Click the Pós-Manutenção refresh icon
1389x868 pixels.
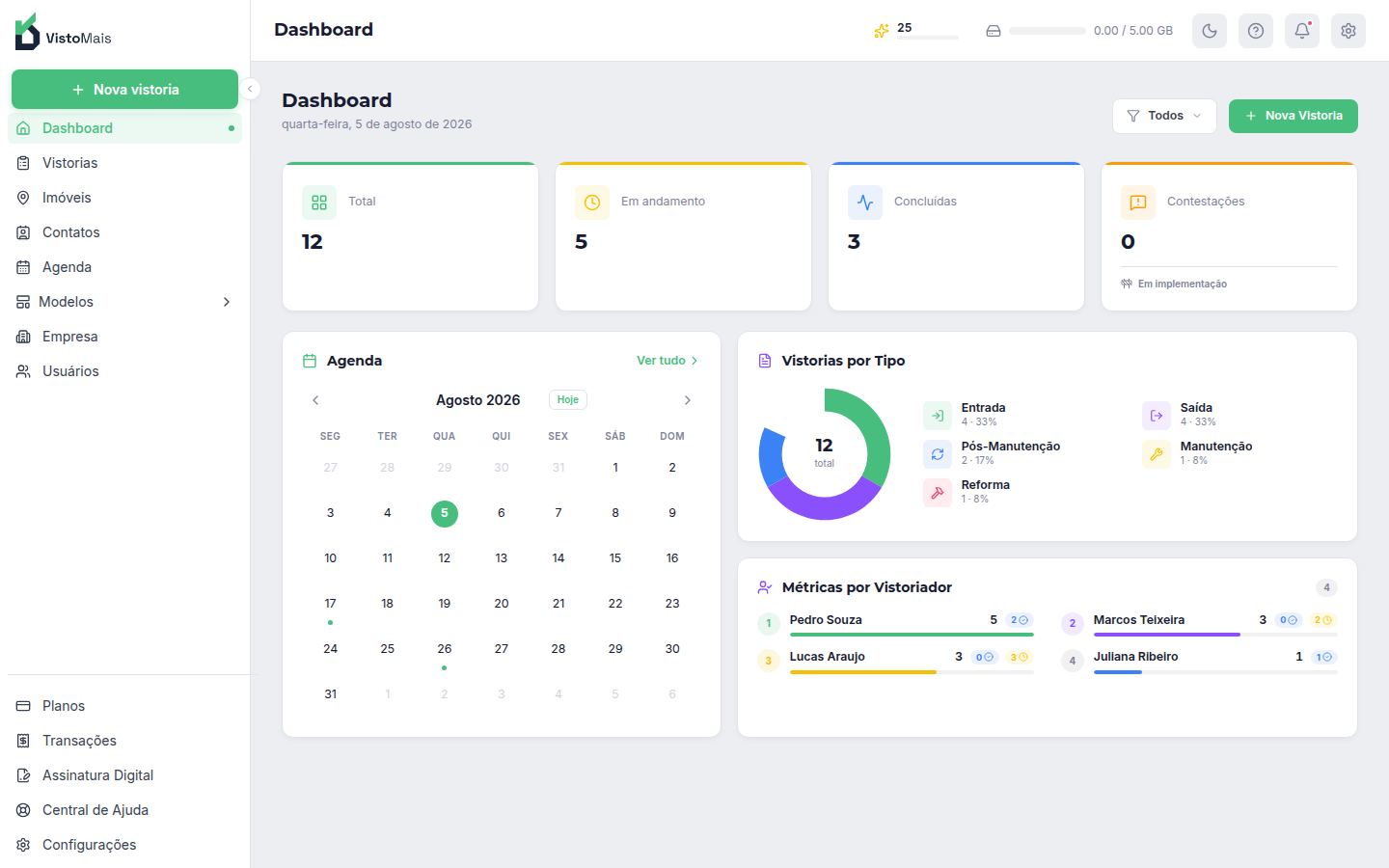938,454
